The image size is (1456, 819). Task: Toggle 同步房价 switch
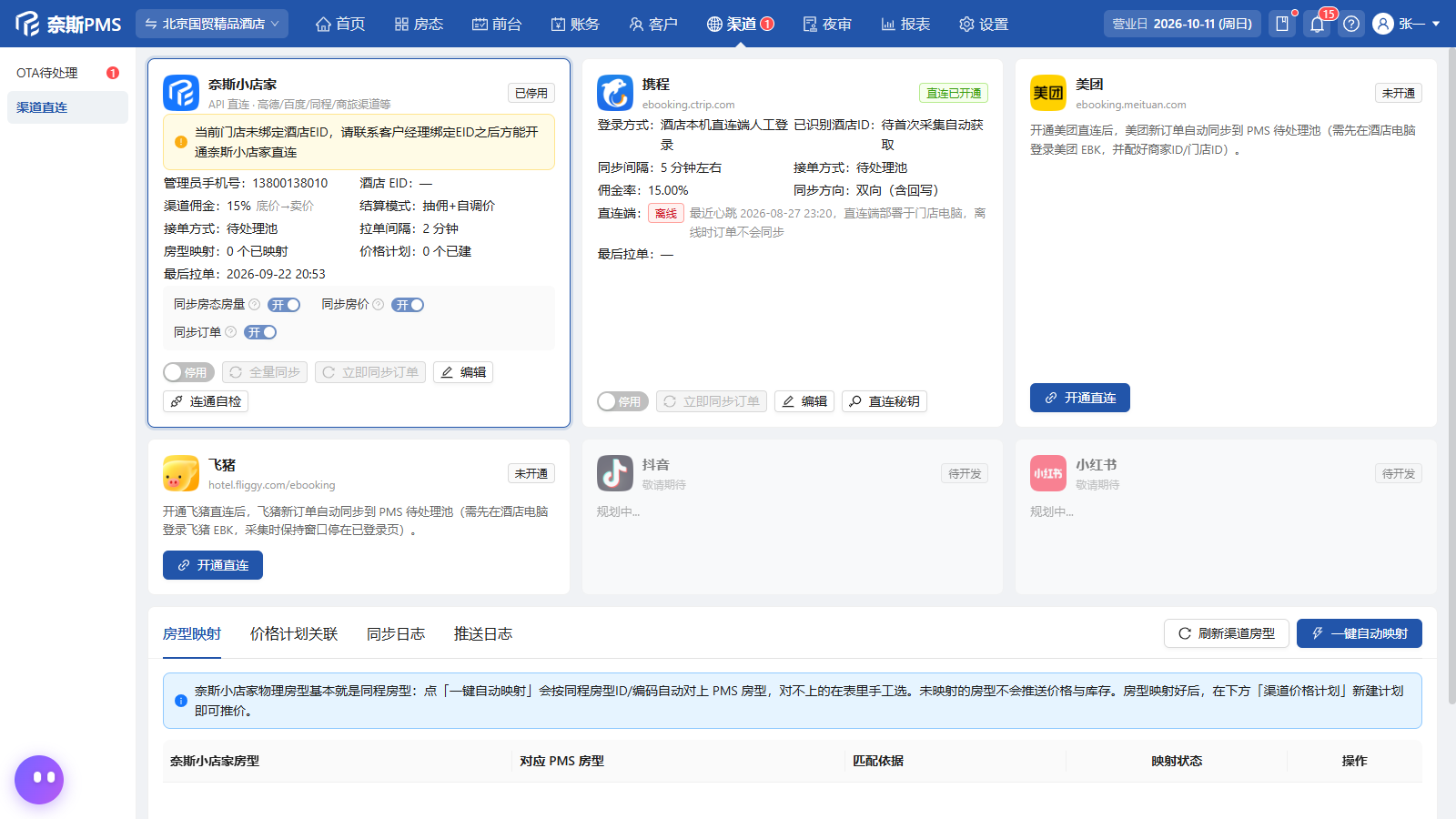coord(408,305)
